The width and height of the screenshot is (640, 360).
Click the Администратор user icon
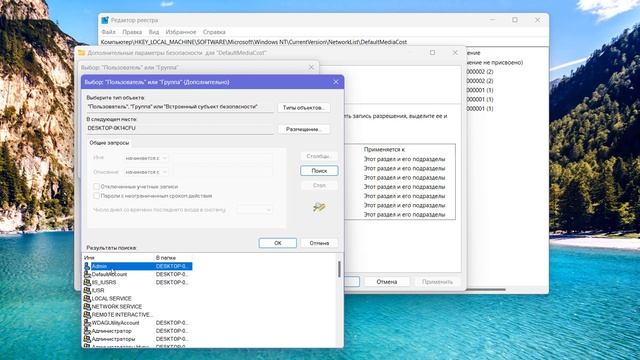click(x=87, y=331)
